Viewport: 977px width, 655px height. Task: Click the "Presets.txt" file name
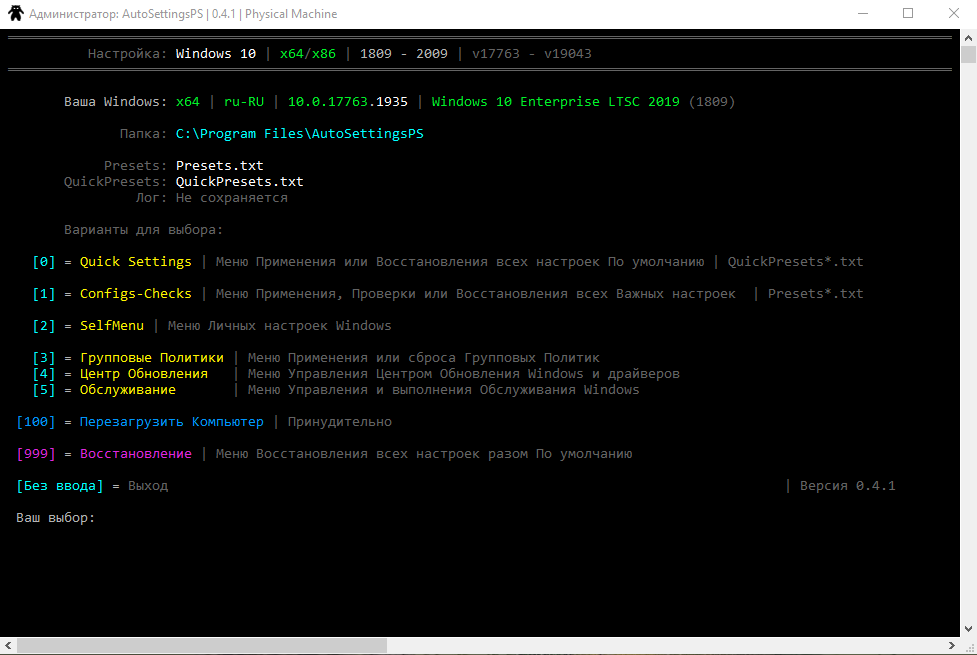tap(219, 166)
